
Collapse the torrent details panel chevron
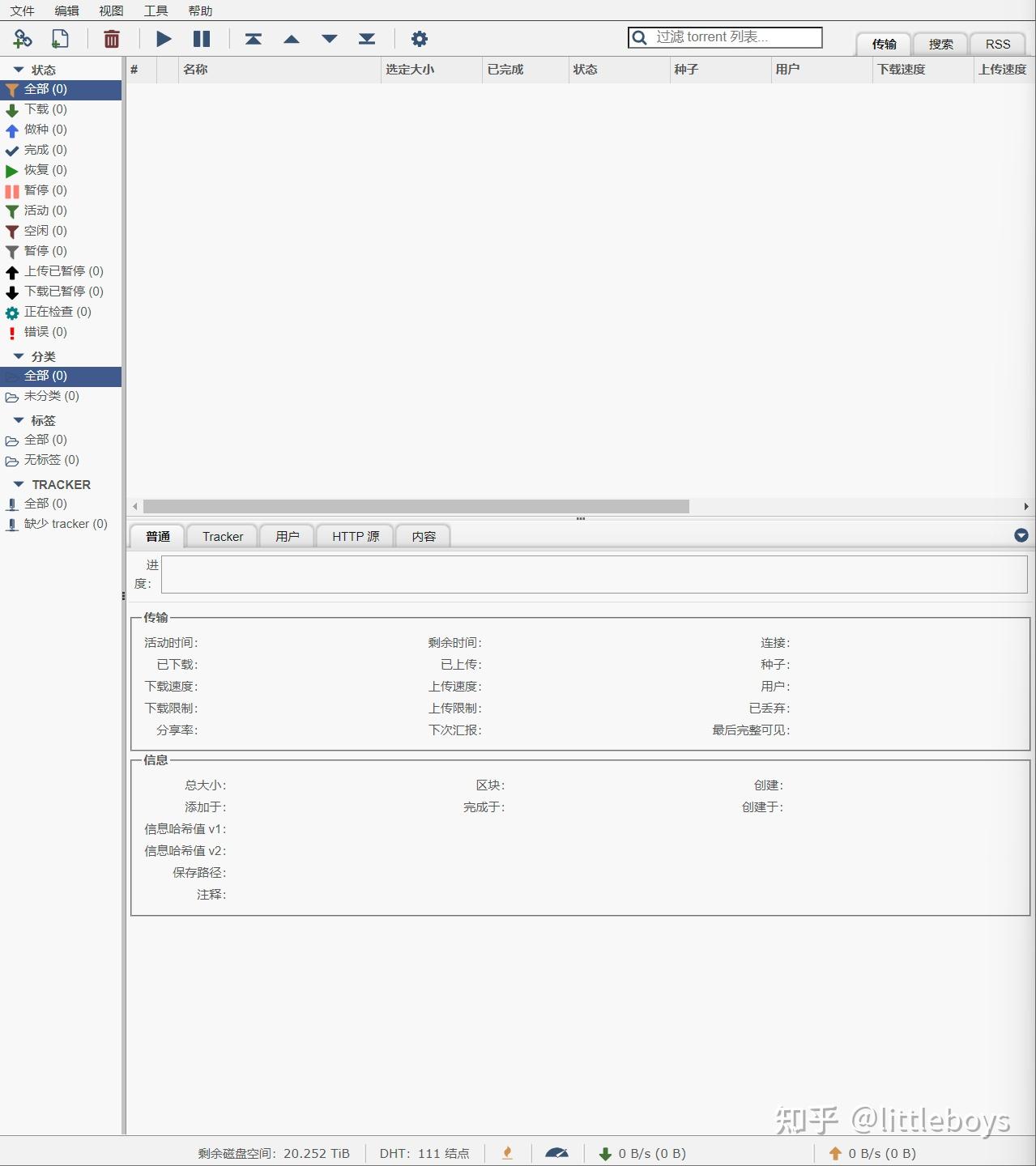pyautogui.click(x=1020, y=535)
